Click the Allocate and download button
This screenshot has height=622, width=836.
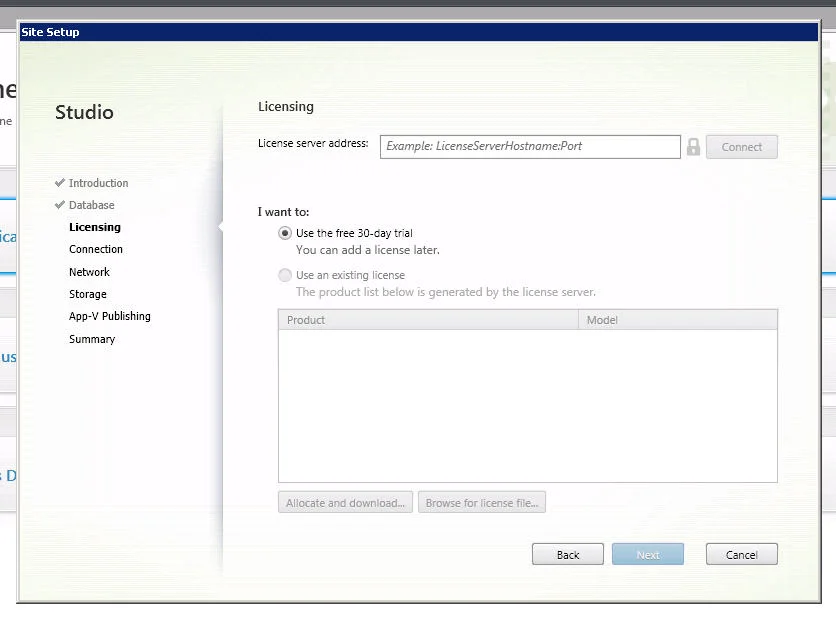point(345,503)
